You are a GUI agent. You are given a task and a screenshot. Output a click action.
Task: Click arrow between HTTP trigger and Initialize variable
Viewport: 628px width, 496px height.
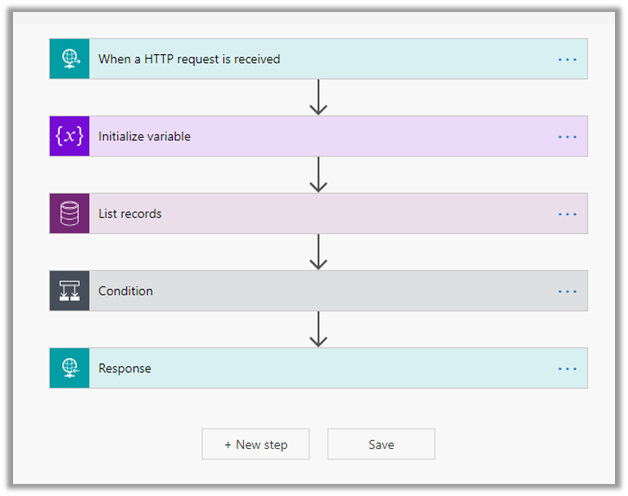(x=319, y=97)
